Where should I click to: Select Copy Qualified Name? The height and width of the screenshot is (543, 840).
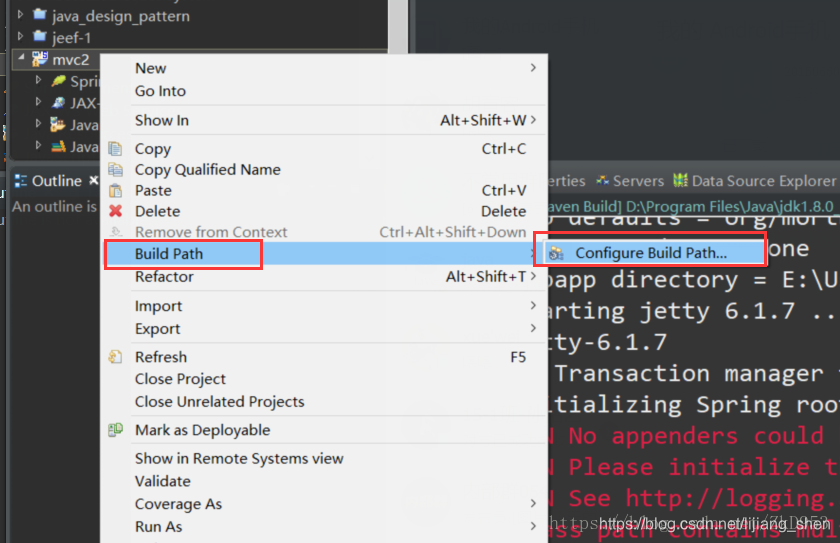coord(324,169)
